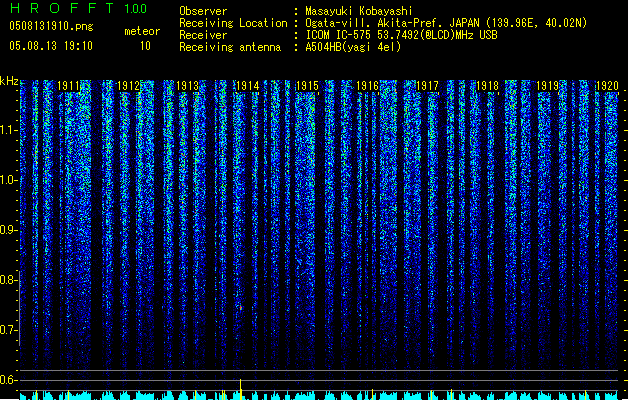Click the Observer field label

(203, 11)
